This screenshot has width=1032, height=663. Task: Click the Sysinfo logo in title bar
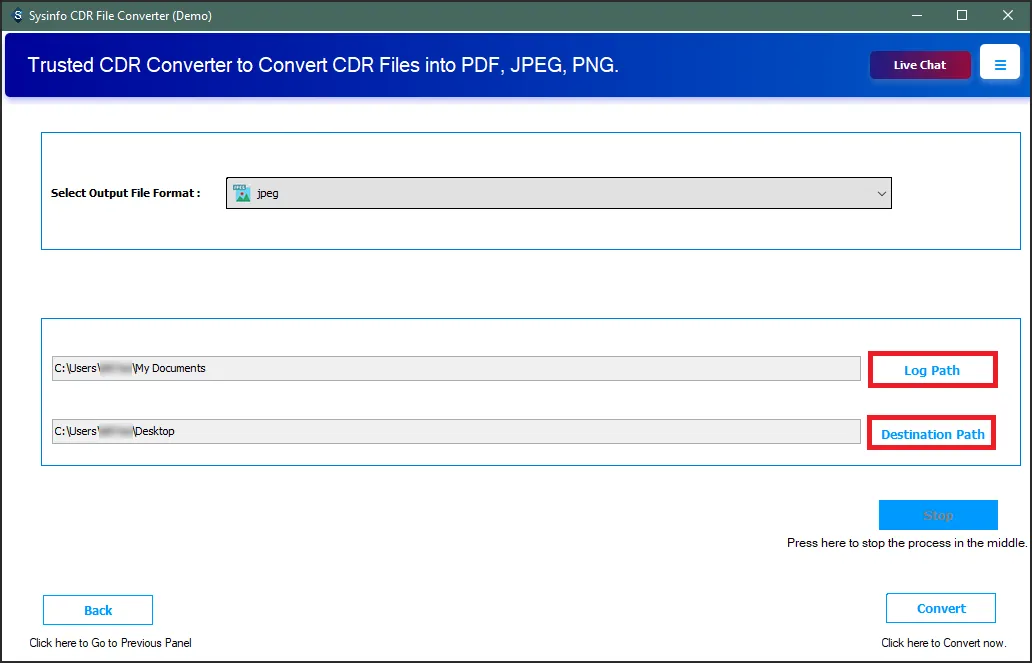click(x=17, y=15)
